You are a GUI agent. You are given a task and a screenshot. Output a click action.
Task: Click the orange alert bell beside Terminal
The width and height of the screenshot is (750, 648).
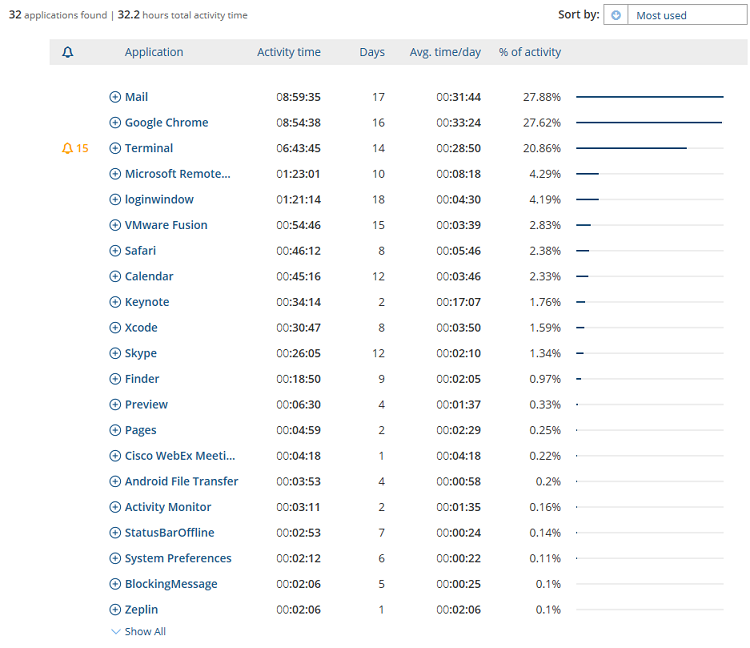[x=68, y=148]
